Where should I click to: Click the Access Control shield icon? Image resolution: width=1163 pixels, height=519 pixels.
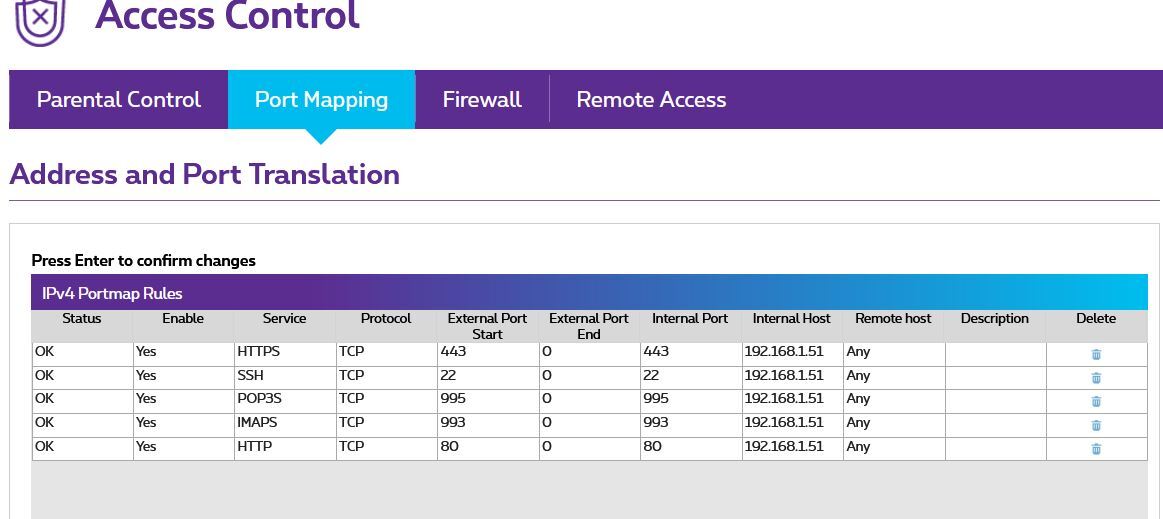coord(40,21)
